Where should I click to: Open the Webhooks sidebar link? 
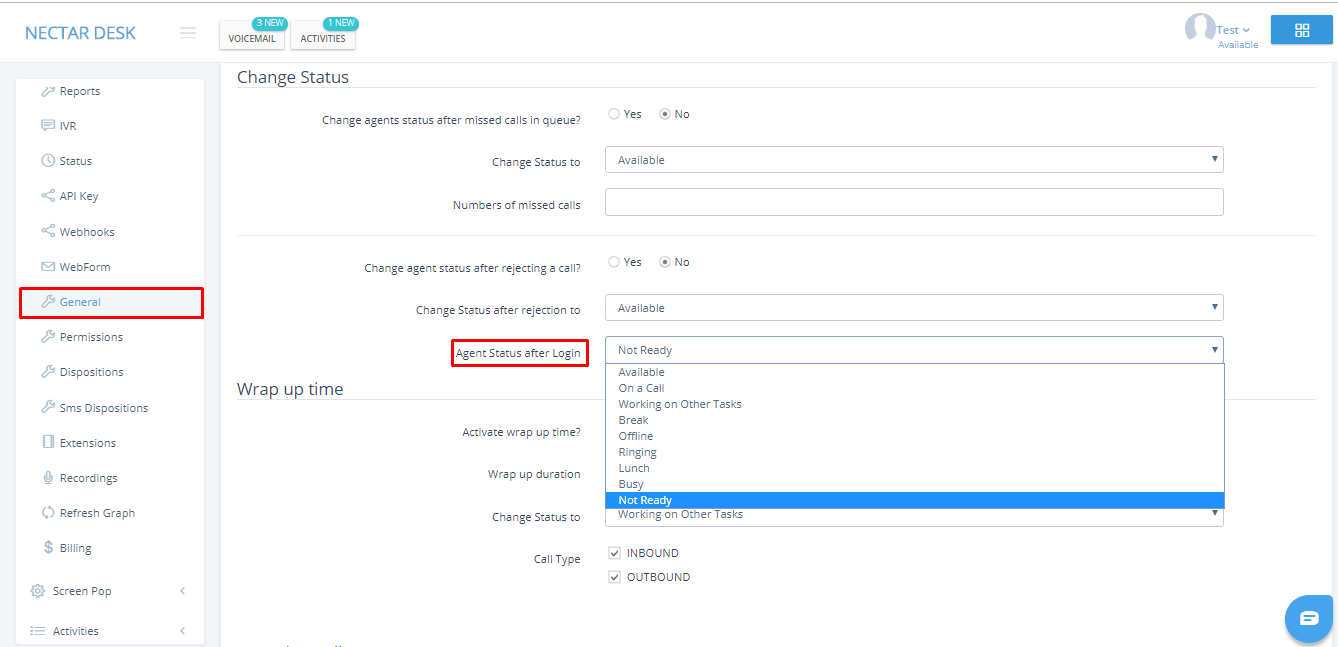pyautogui.click(x=87, y=232)
